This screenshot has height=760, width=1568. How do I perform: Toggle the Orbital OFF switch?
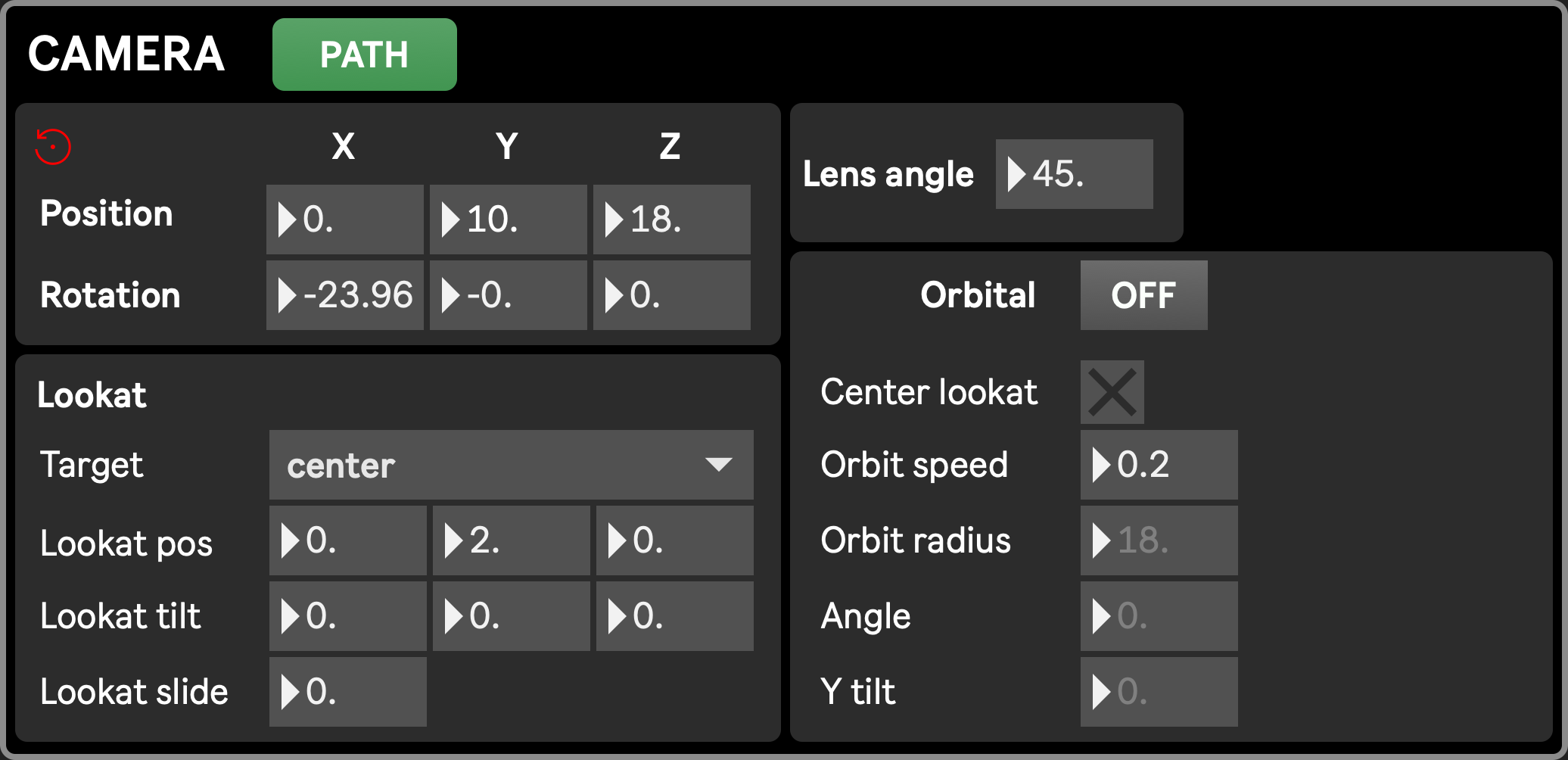(1143, 295)
